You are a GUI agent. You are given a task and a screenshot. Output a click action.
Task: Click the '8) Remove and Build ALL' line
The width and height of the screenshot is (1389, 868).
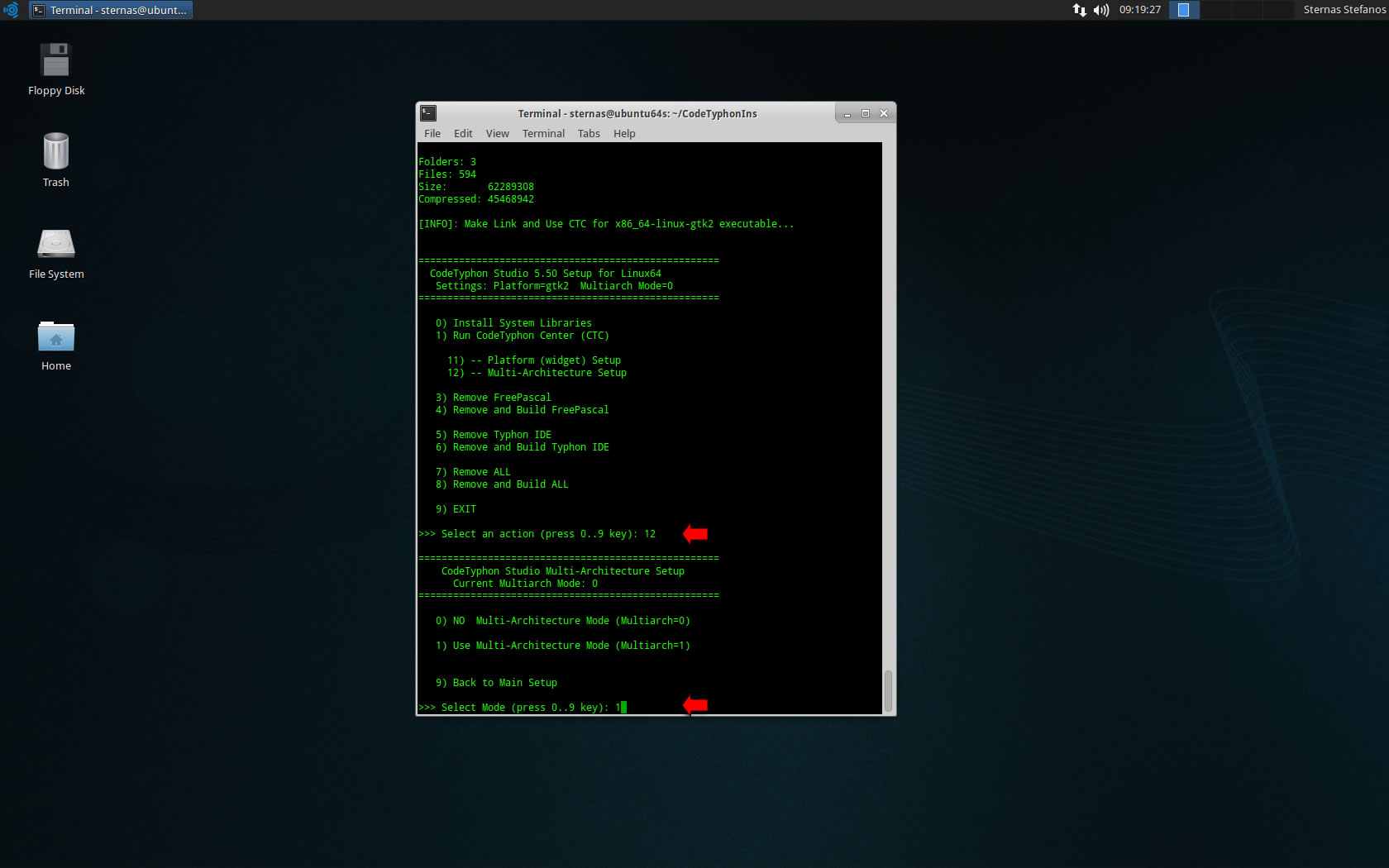click(502, 484)
